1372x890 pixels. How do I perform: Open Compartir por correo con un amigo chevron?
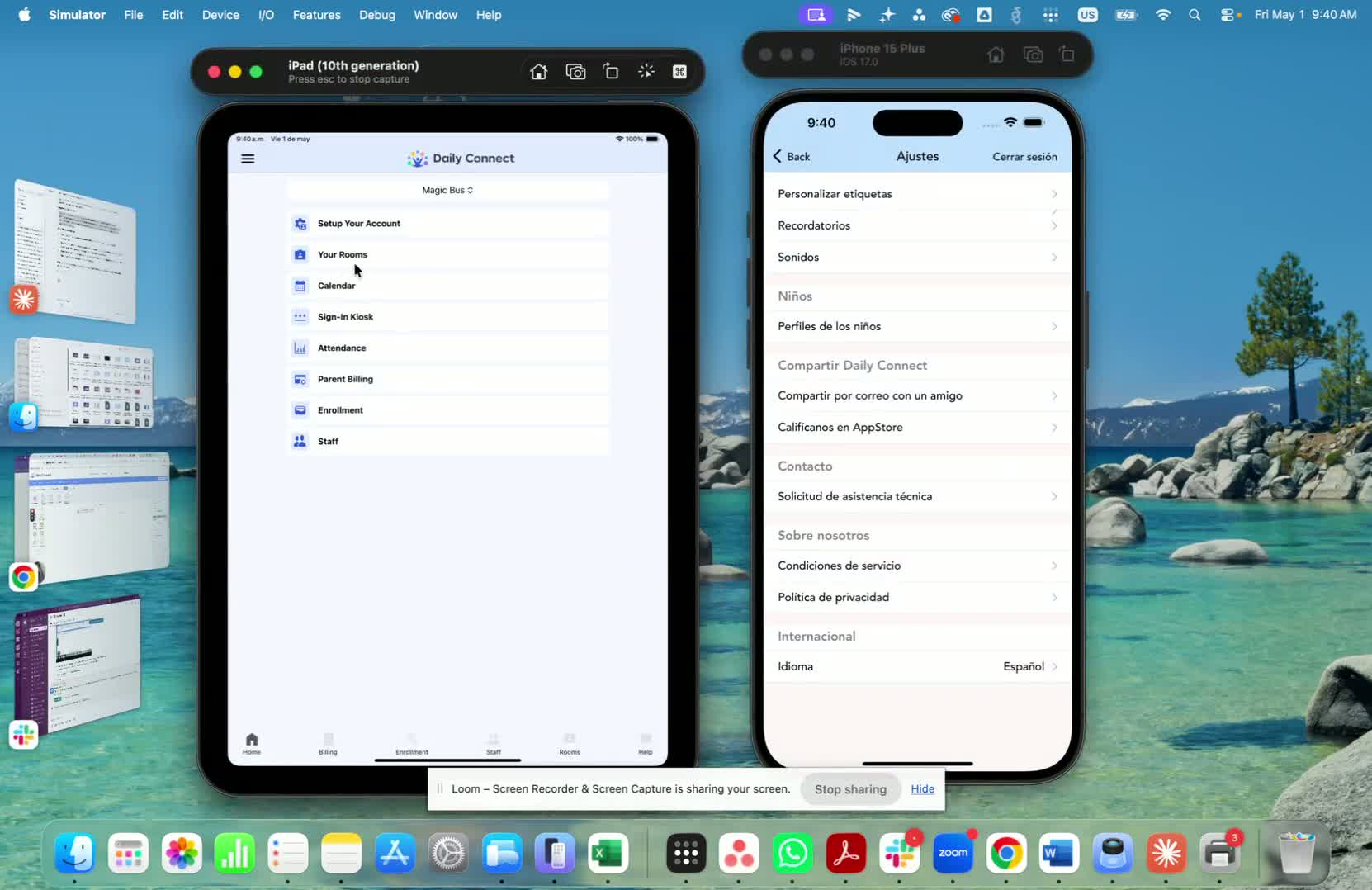click(1054, 395)
